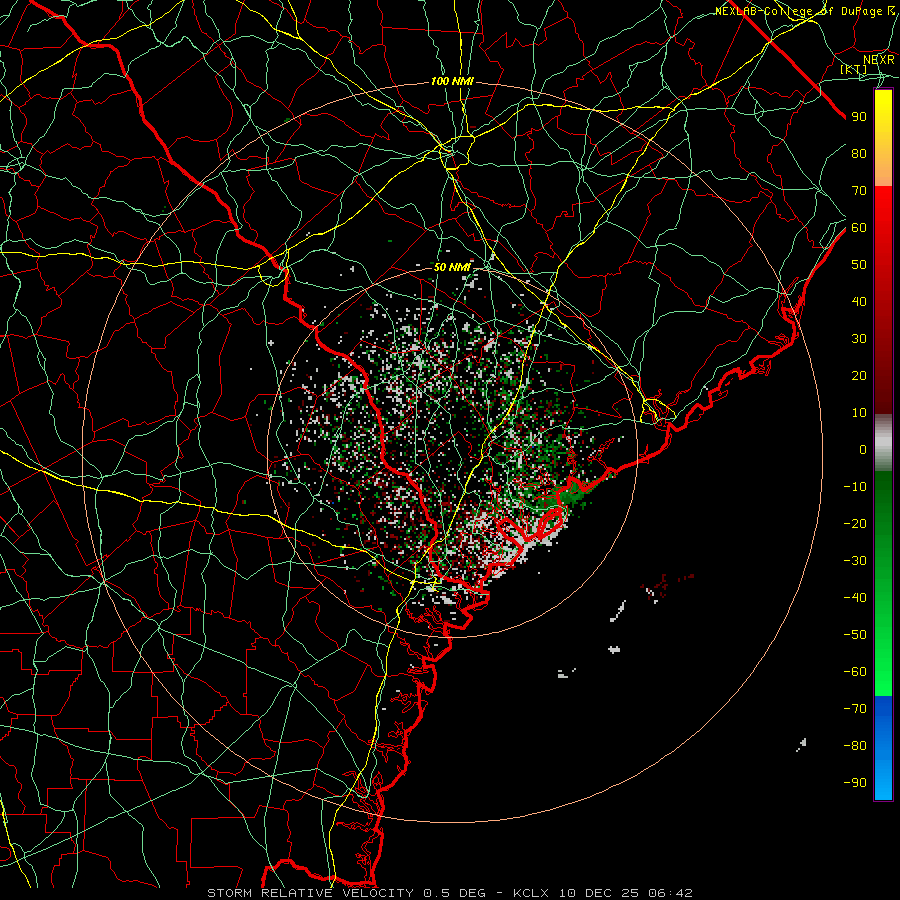Click the NEXLAB-College of DuPage credit text
The height and width of the screenshot is (900, 900).
tap(805, 11)
